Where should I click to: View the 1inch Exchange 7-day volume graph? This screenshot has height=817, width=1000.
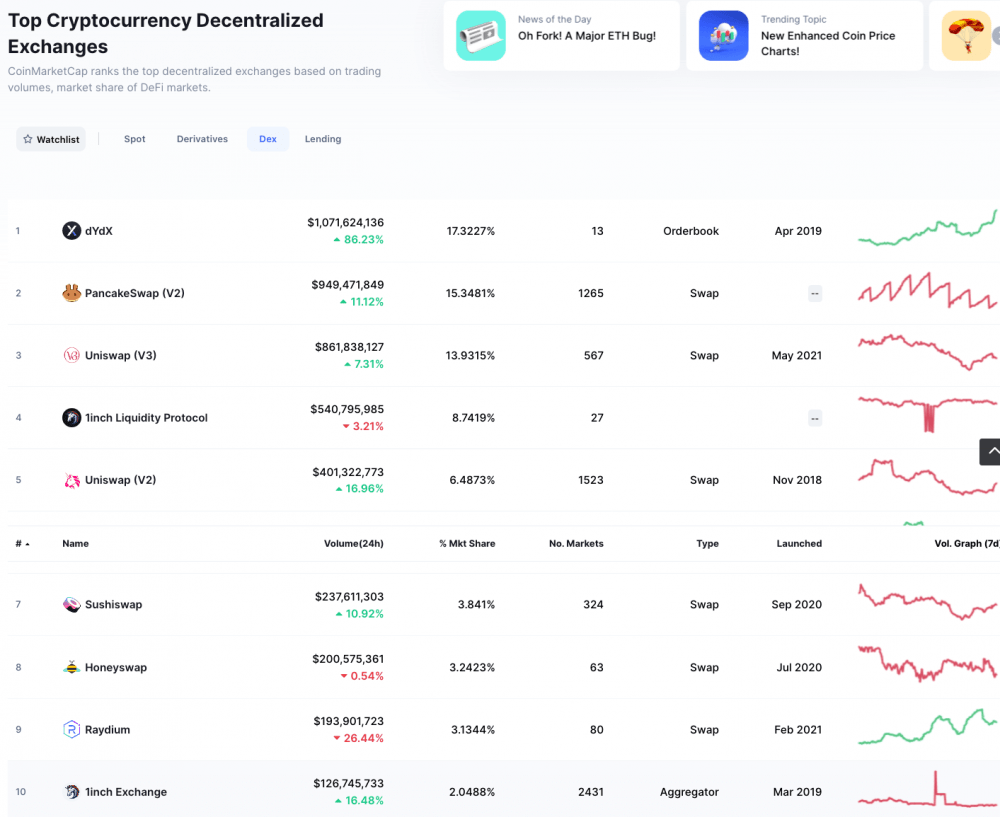pos(927,789)
